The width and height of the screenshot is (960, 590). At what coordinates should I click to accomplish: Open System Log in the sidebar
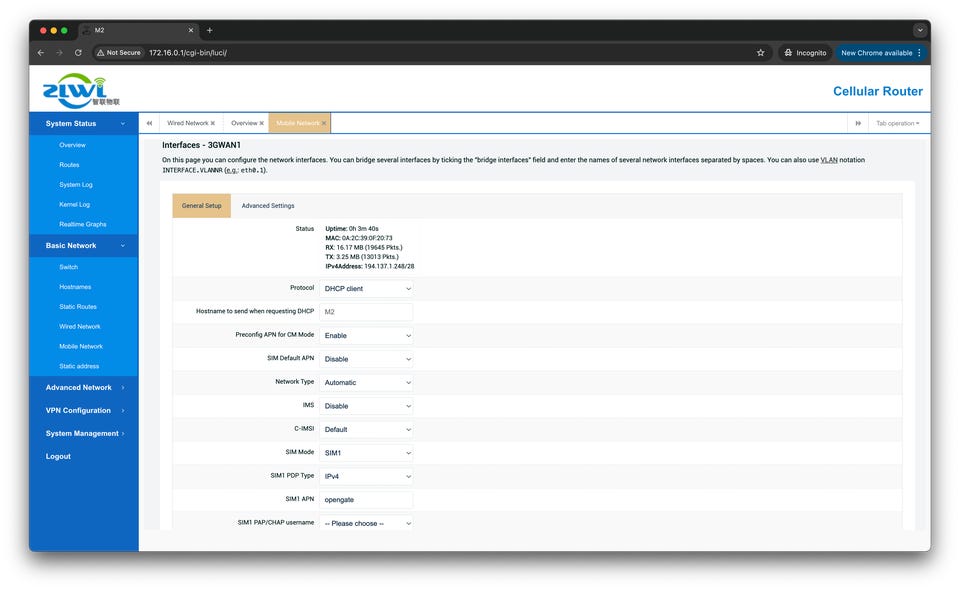click(x=76, y=185)
